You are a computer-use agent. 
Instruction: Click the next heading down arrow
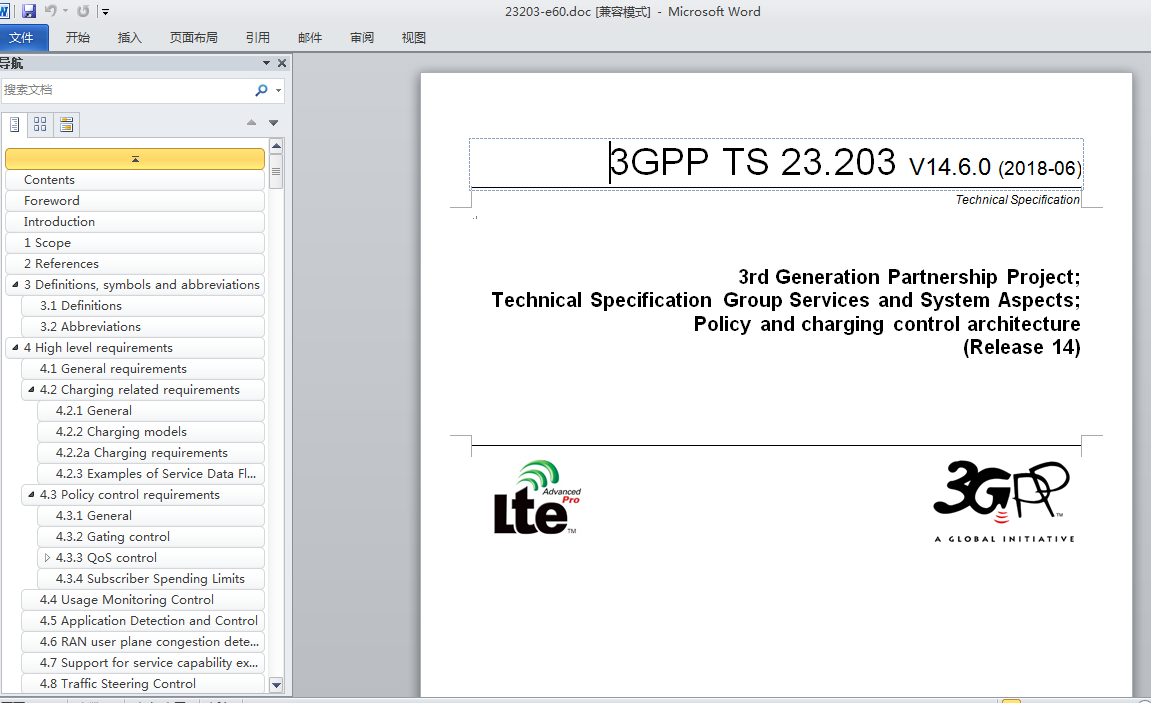[274, 123]
